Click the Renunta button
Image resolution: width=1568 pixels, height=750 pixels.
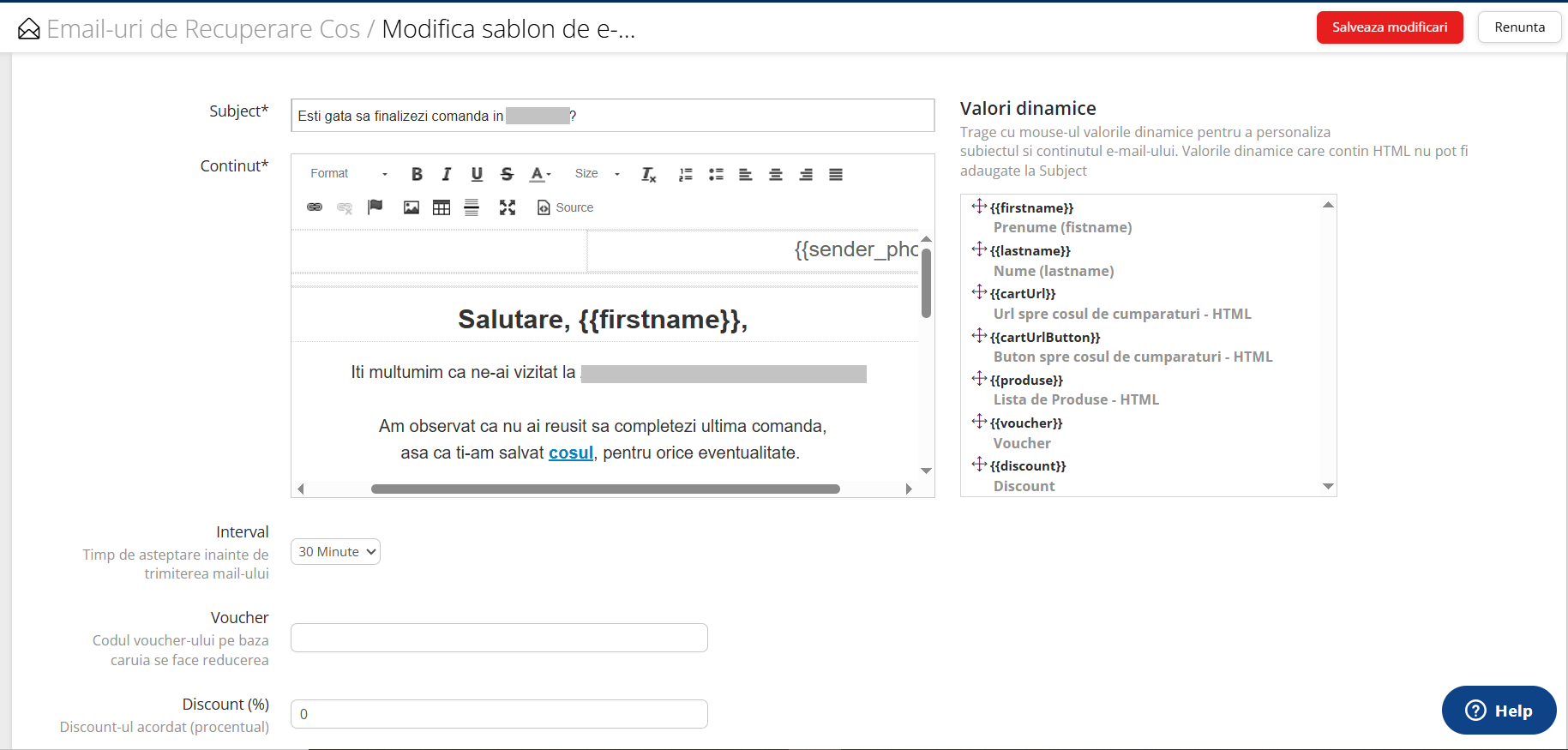click(1519, 27)
